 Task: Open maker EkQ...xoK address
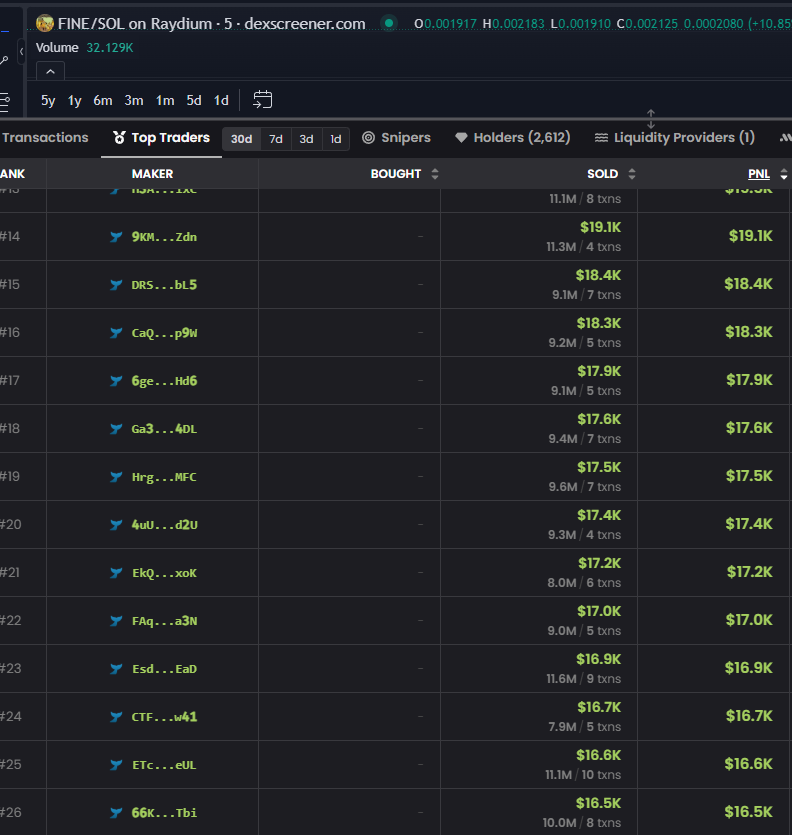coord(164,572)
